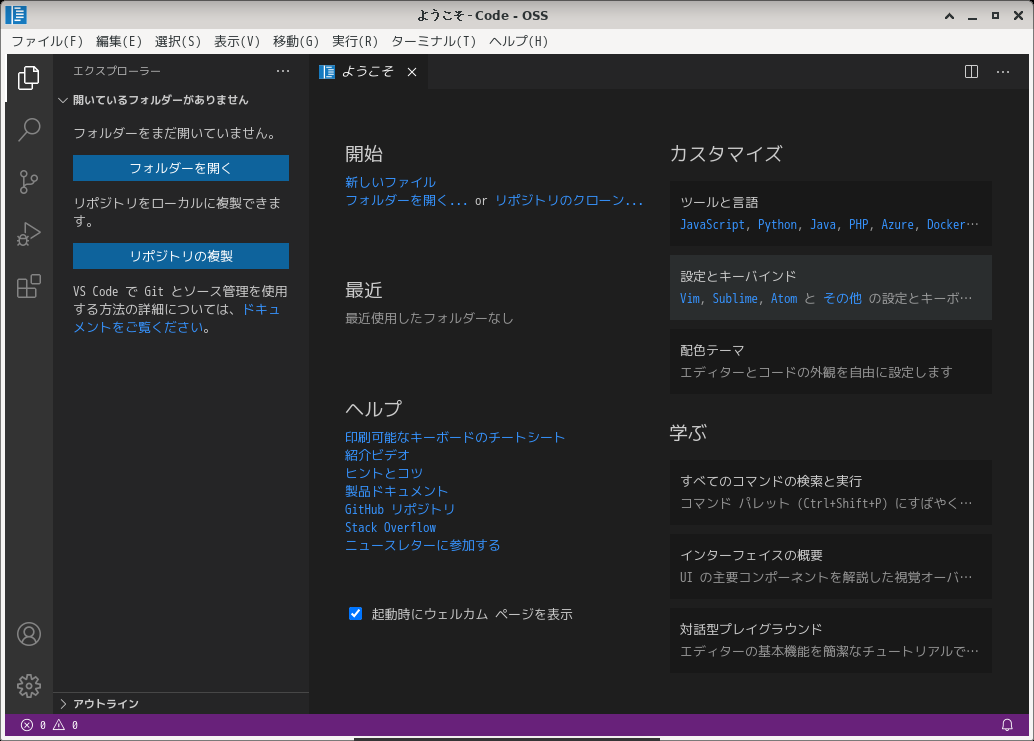Select the ようこそ editor tab

click(x=368, y=71)
